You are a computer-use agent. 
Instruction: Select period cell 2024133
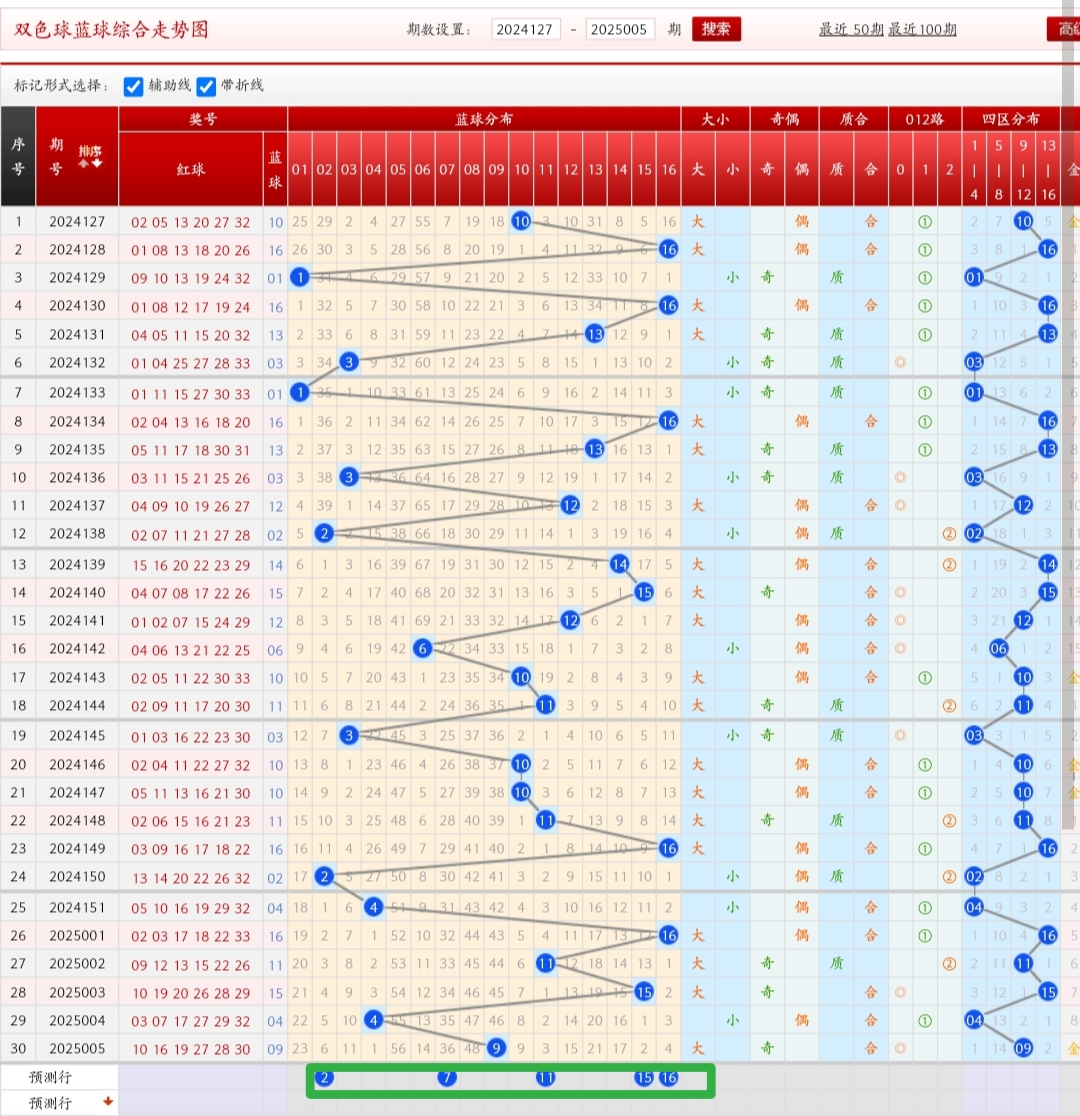(x=77, y=392)
